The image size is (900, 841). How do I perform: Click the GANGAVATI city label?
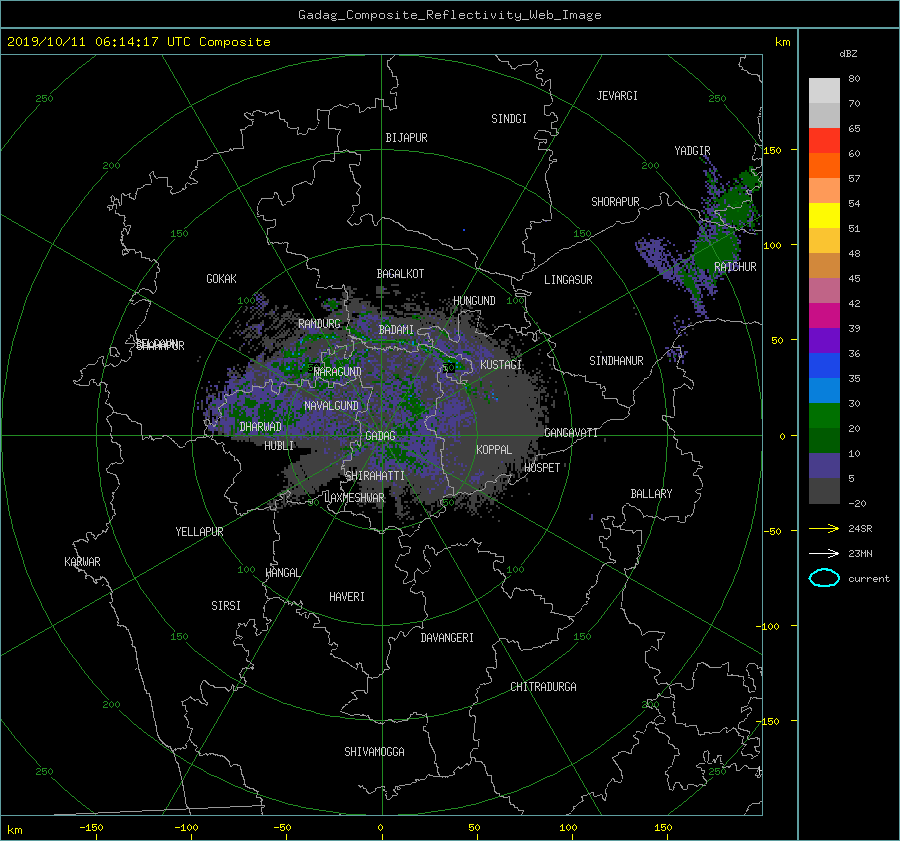571,432
